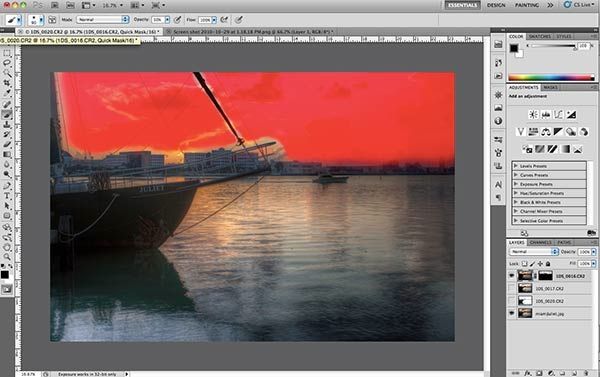Select the Lasso tool in the toolbox
The height and width of the screenshot is (377, 600).
[x=7, y=63]
